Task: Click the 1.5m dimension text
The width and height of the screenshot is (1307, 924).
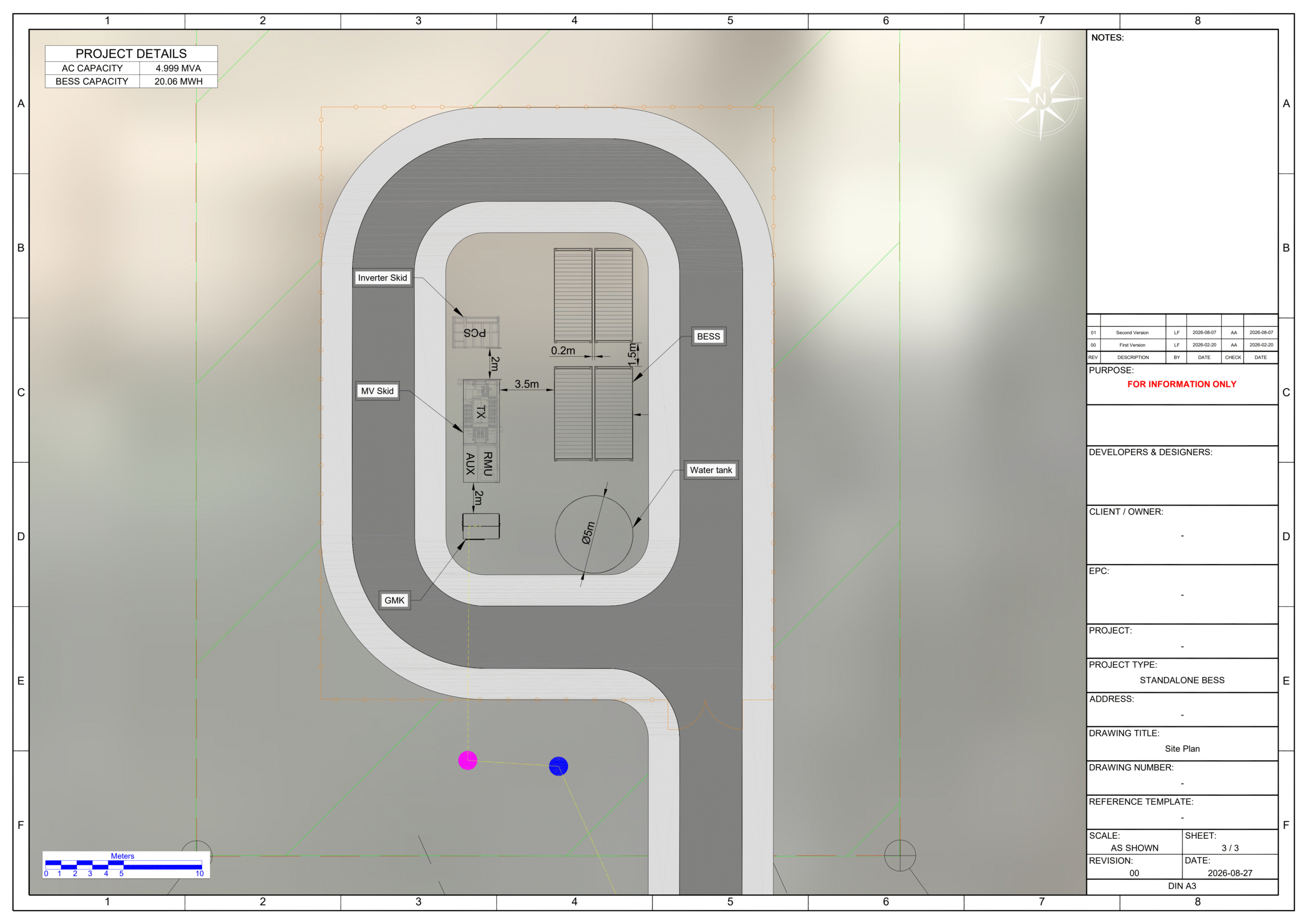Action: 632,354
